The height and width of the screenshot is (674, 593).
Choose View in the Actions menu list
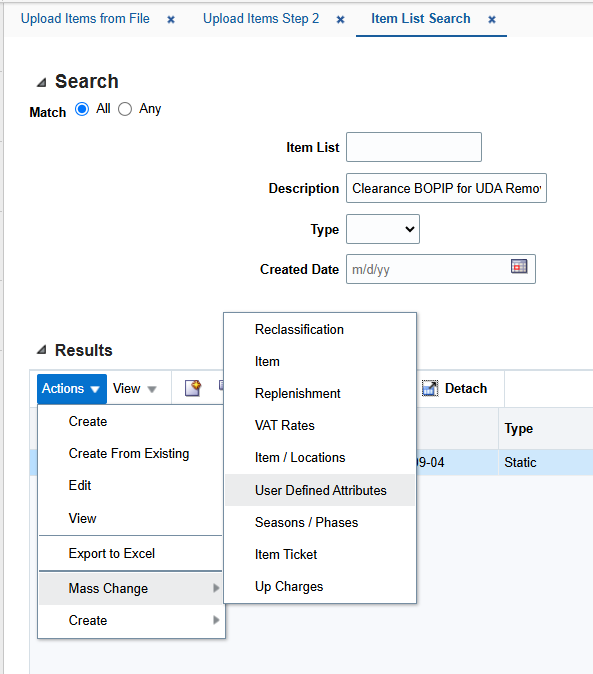tap(131, 518)
